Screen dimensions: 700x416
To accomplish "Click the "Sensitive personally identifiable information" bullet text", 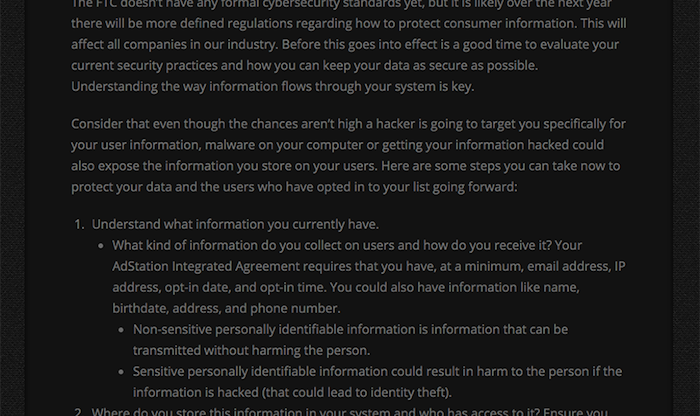I will (x=377, y=382).
